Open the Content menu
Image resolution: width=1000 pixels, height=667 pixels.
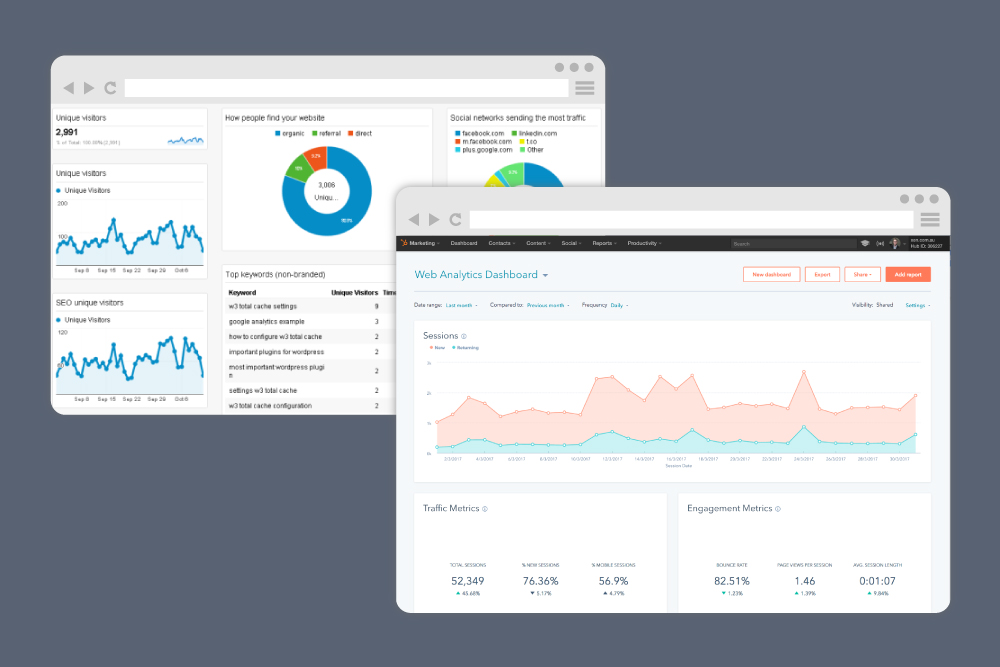coord(538,243)
